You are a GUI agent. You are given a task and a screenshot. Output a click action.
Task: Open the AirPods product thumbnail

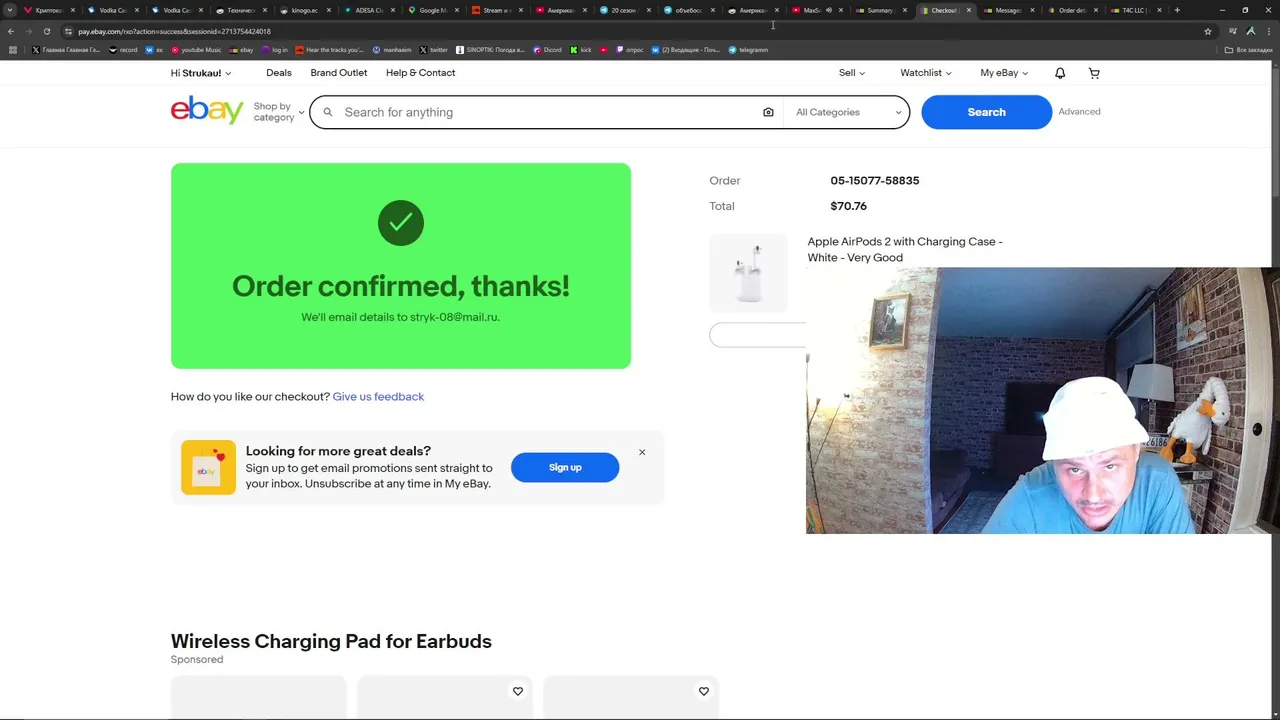[748, 273]
